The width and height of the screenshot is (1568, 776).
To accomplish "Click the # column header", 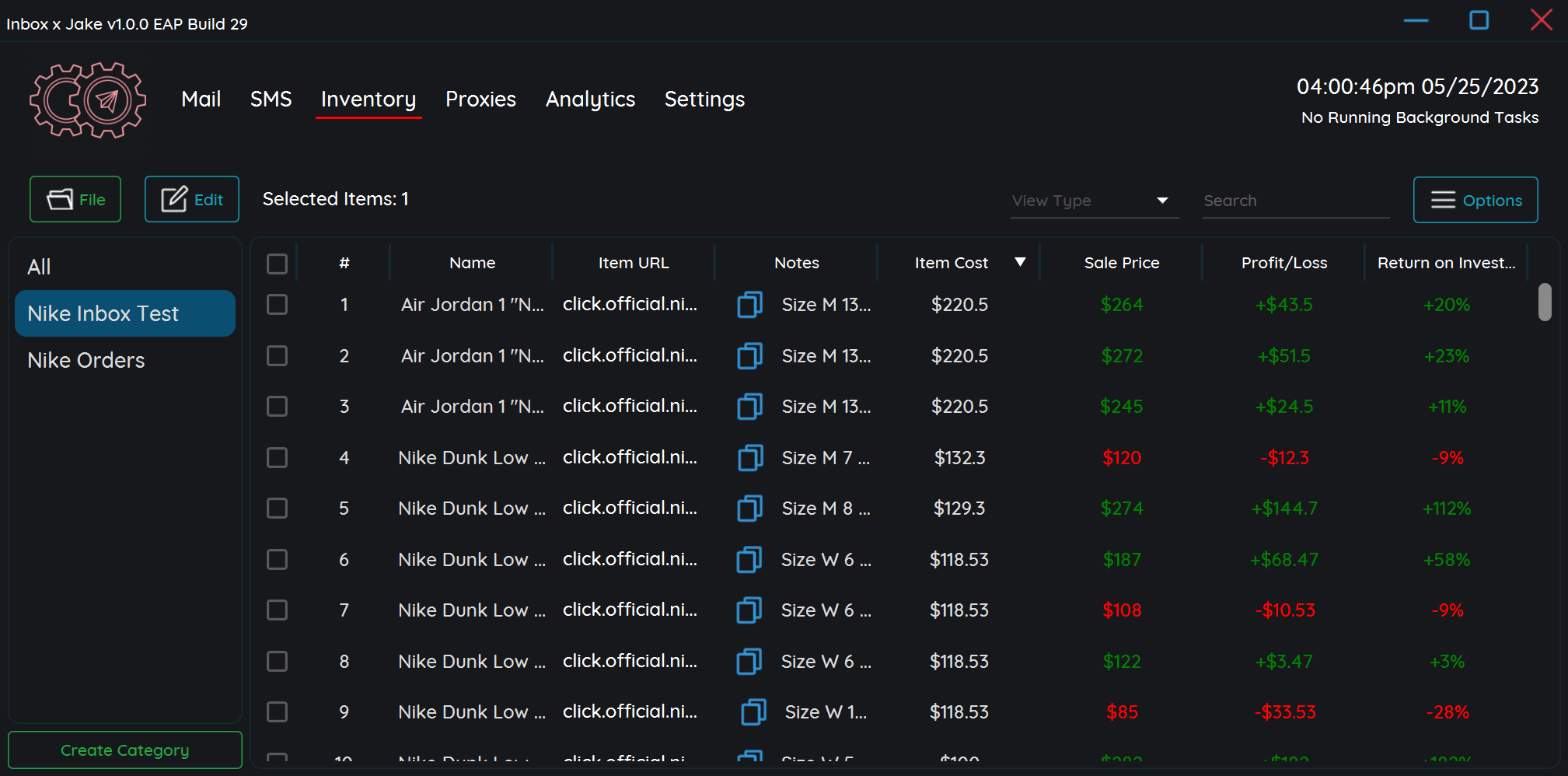I will tap(344, 263).
